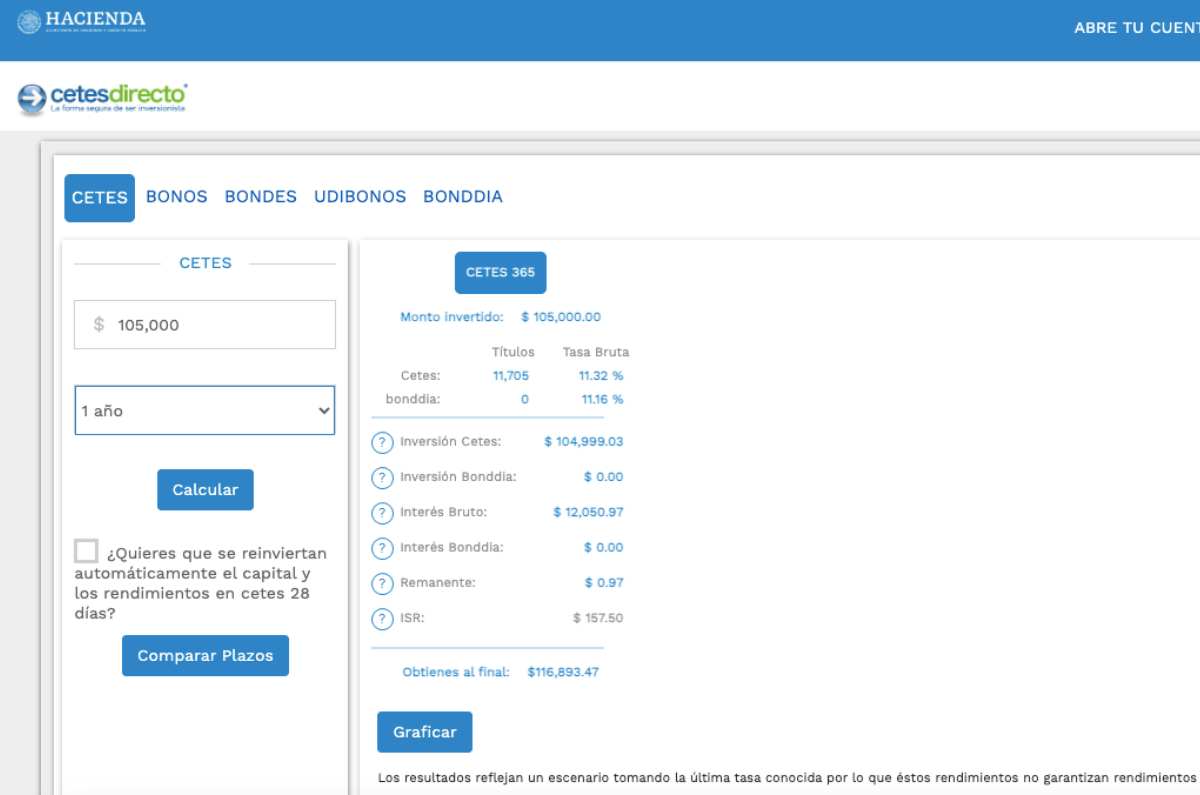Viewport: 1200px width, 795px height.
Task: Focus the investment amount field showing 105,000
Action: coord(205,325)
